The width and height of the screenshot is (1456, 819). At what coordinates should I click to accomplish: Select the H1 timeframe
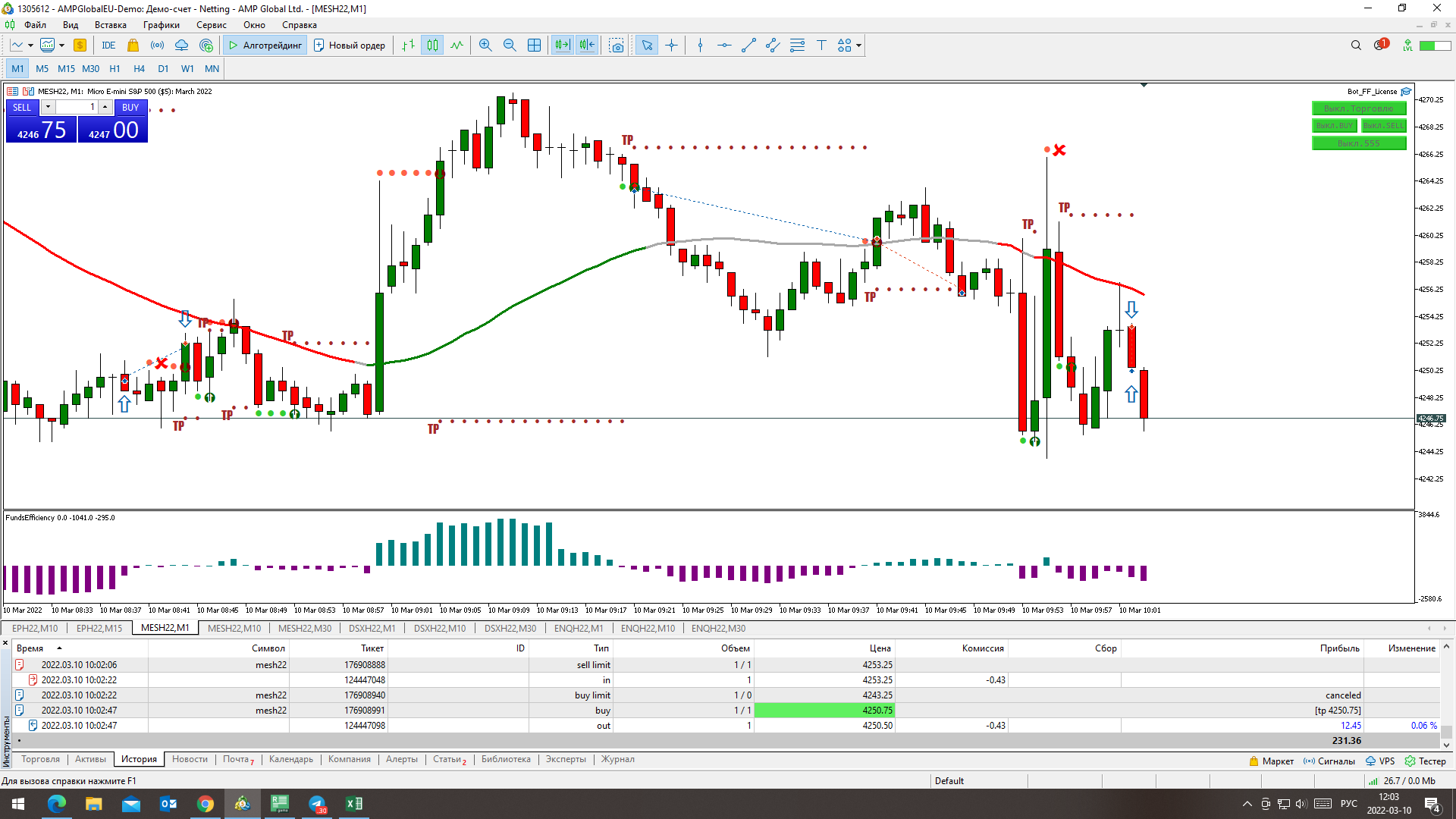pos(115,68)
